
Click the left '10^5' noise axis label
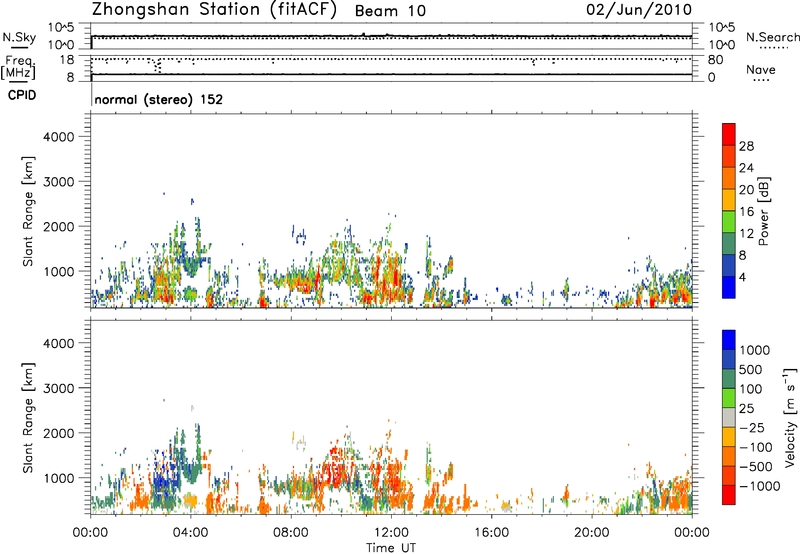pyautogui.click(x=60, y=28)
